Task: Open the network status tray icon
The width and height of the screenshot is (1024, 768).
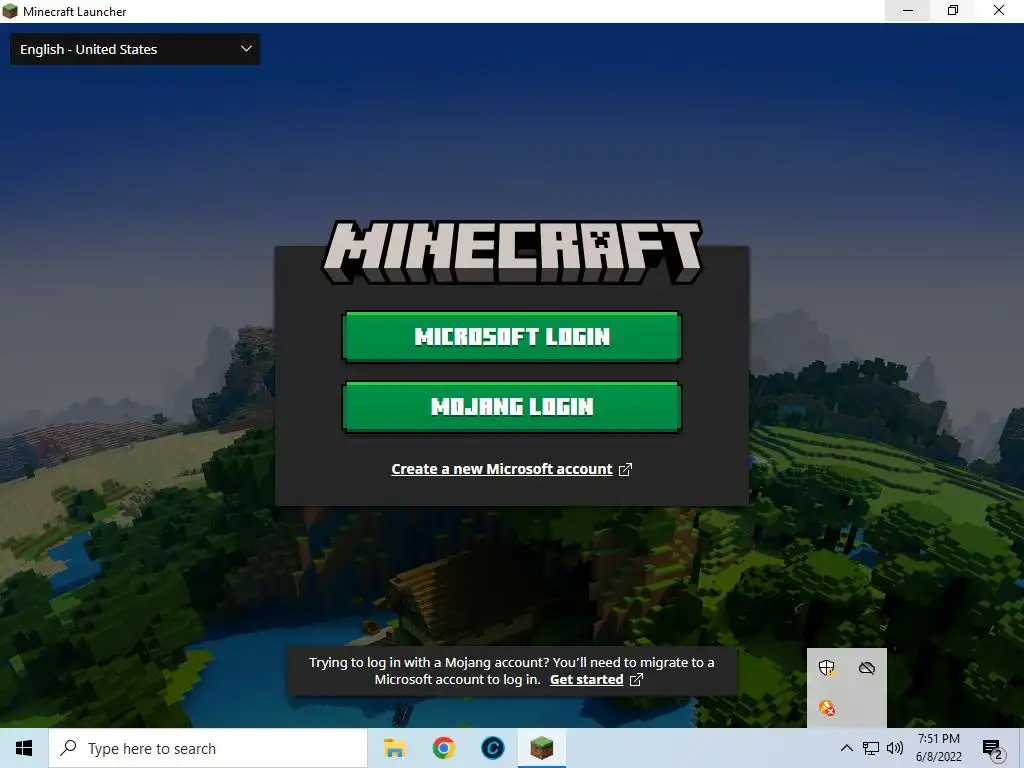Action: tap(871, 748)
